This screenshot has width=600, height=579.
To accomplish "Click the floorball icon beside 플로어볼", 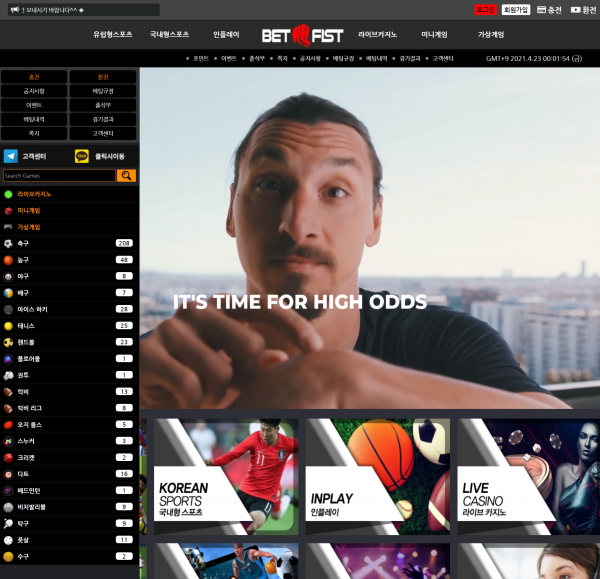I will 8,359.
